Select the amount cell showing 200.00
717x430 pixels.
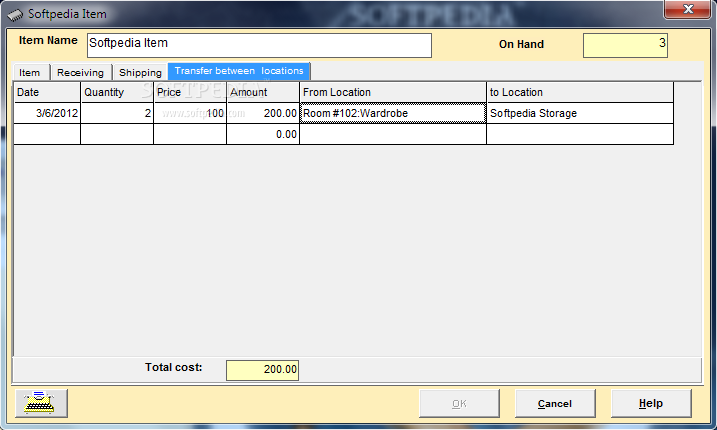pos(263,113)
